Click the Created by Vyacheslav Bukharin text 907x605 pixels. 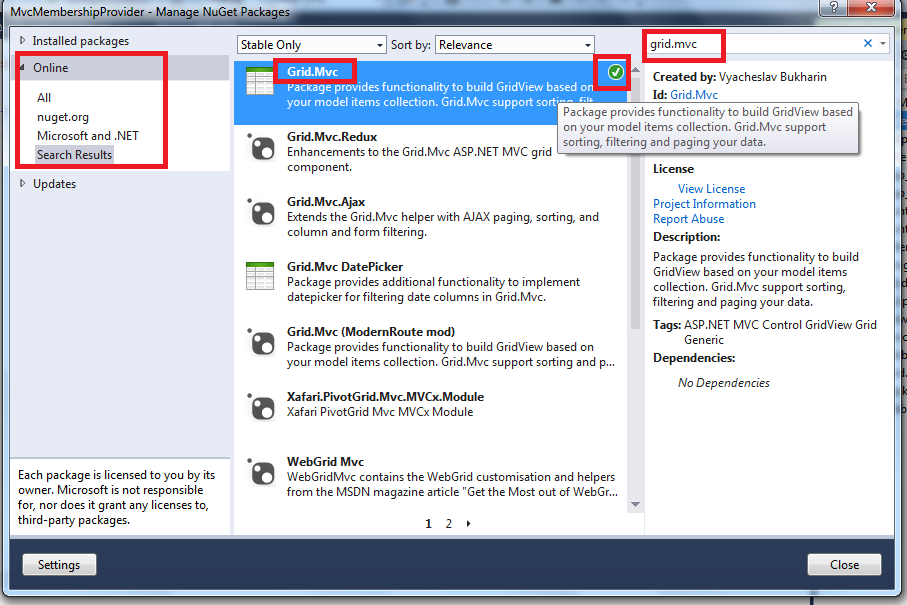739,77
